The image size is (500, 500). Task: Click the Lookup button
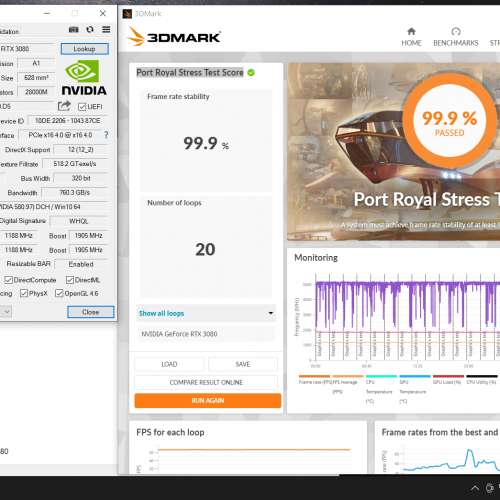85,49
